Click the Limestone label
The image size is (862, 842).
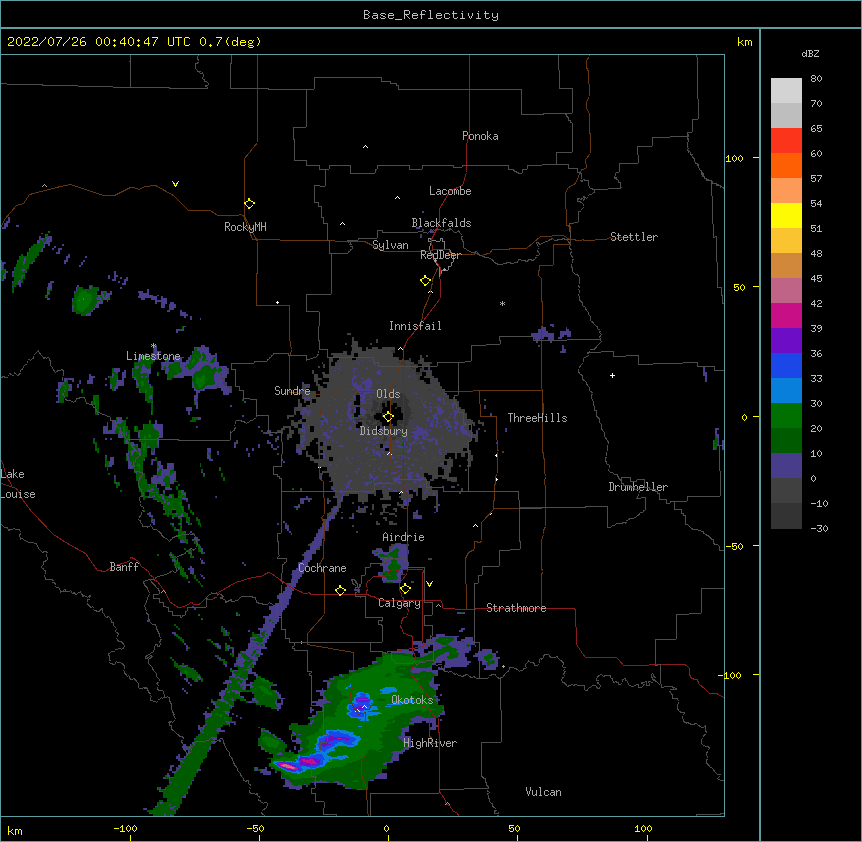click(153, 356)
